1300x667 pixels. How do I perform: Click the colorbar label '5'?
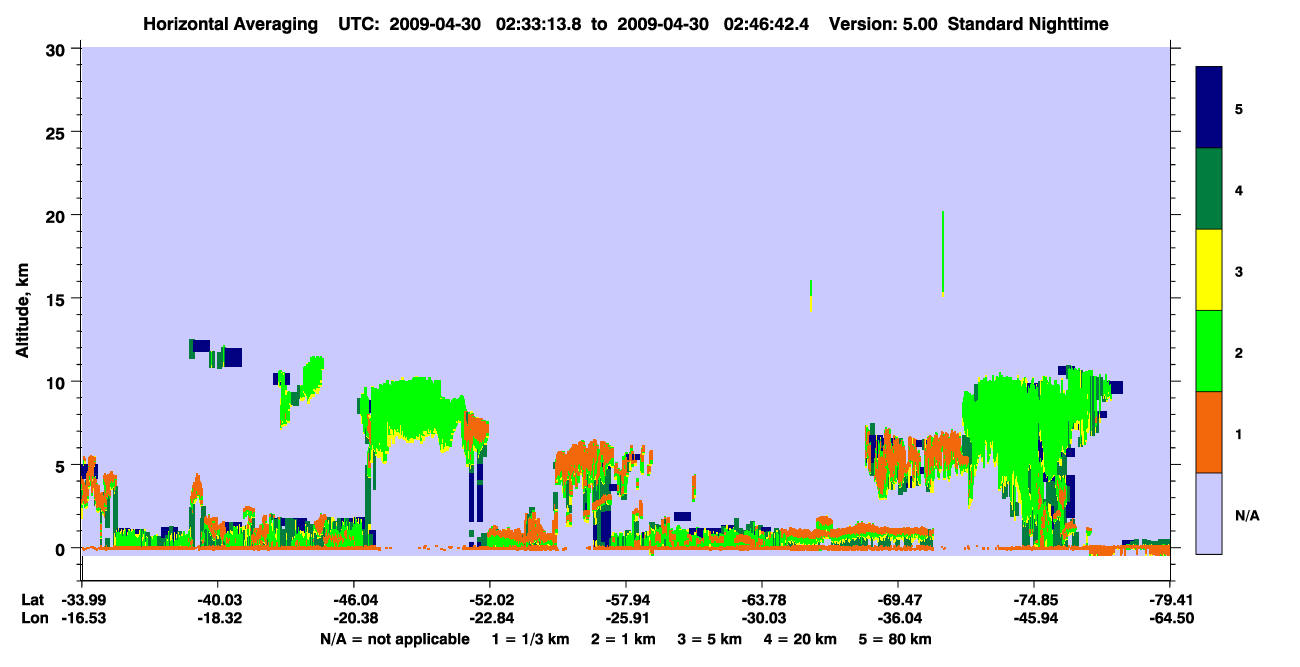pos(1239,108)
